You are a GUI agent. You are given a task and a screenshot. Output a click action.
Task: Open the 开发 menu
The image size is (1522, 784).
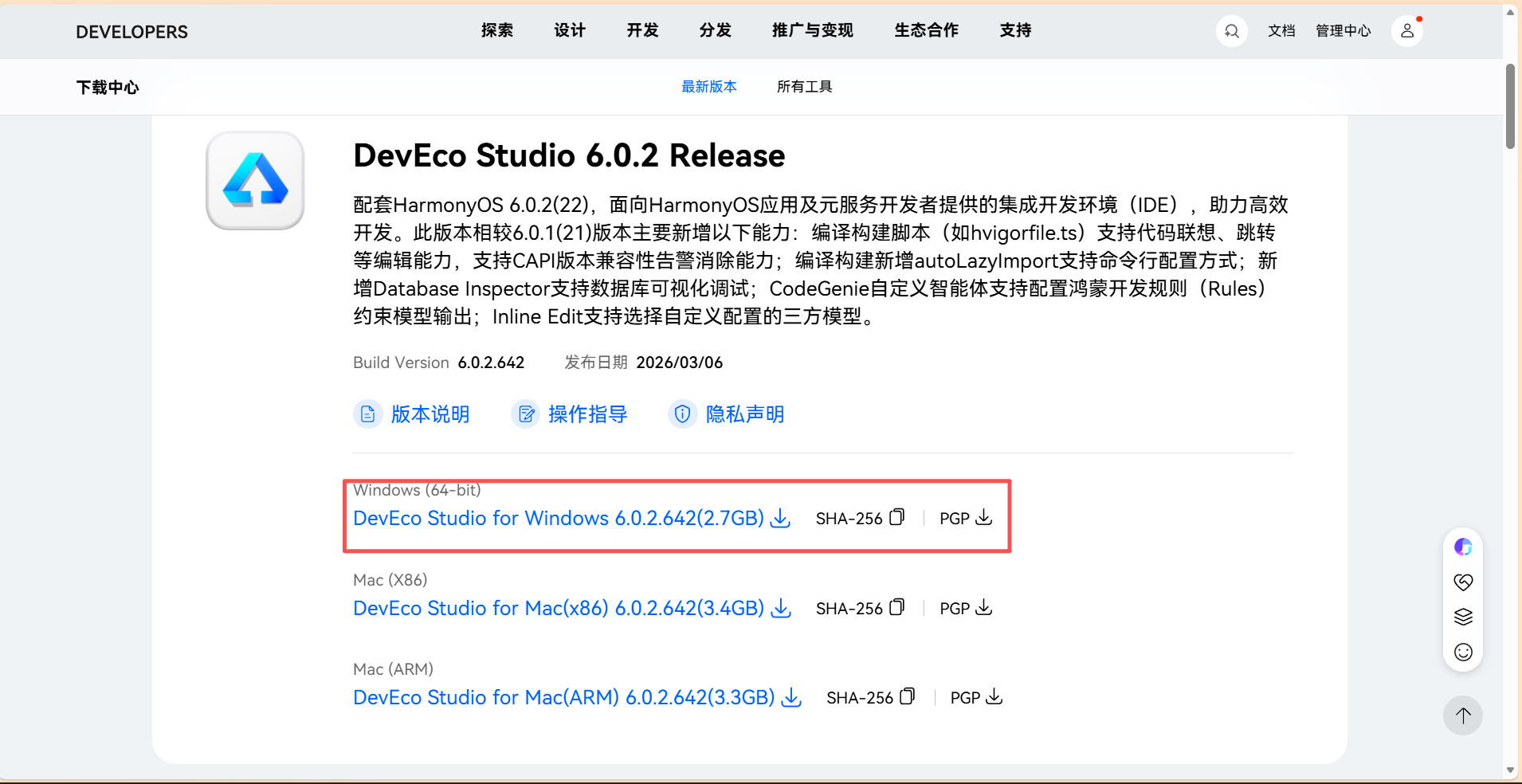click(643, 30)
